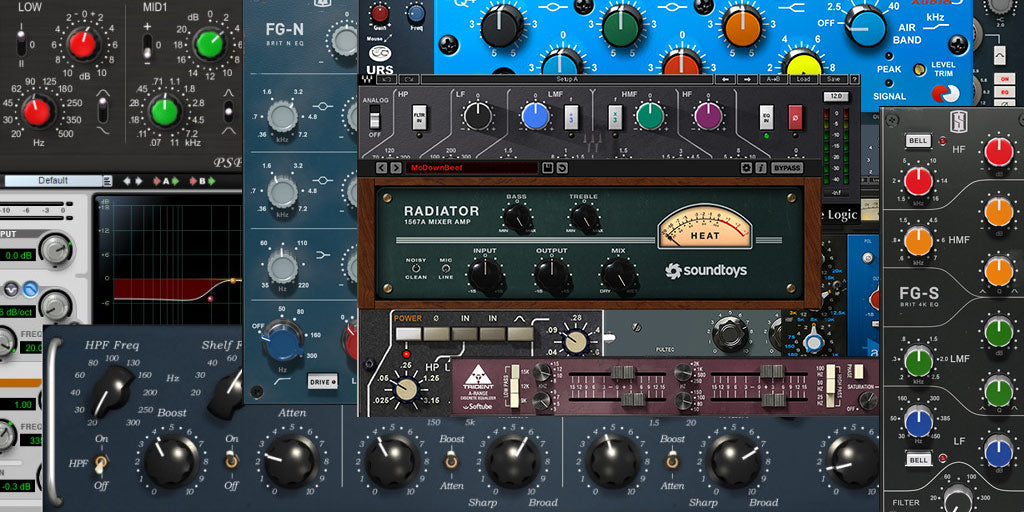Image resolution: width=1024 pixels, height=512 pixels.
Task: Toggle the red phase invert button
Action: [x=795, y=117]
